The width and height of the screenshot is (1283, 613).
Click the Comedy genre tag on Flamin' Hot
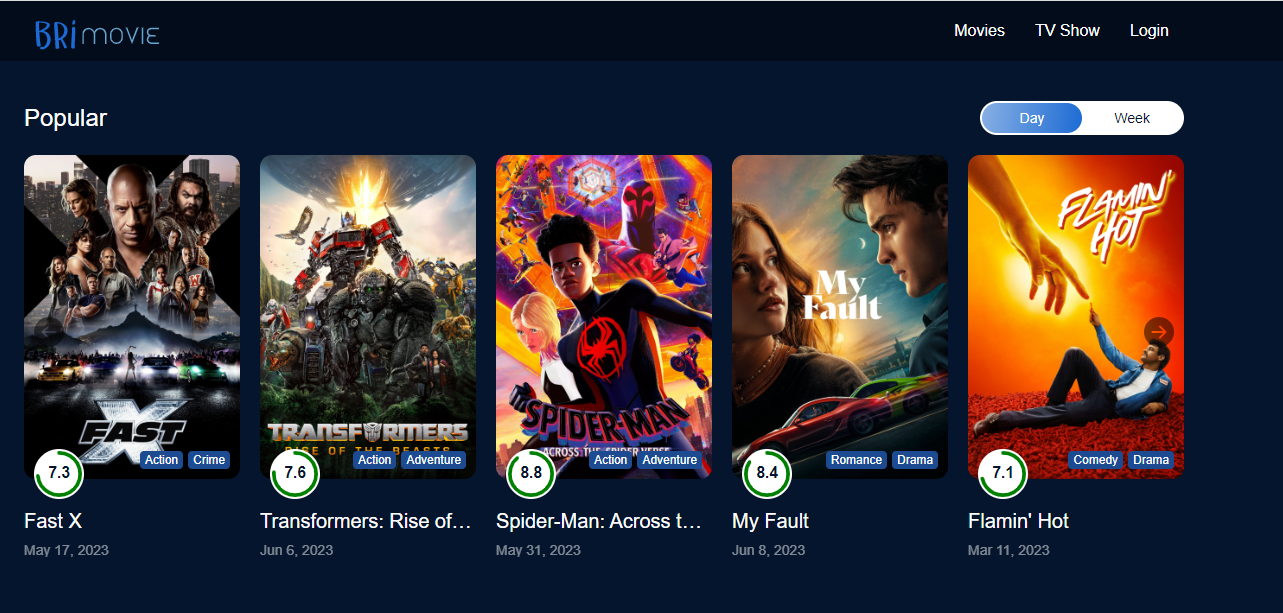point(1095,460)
